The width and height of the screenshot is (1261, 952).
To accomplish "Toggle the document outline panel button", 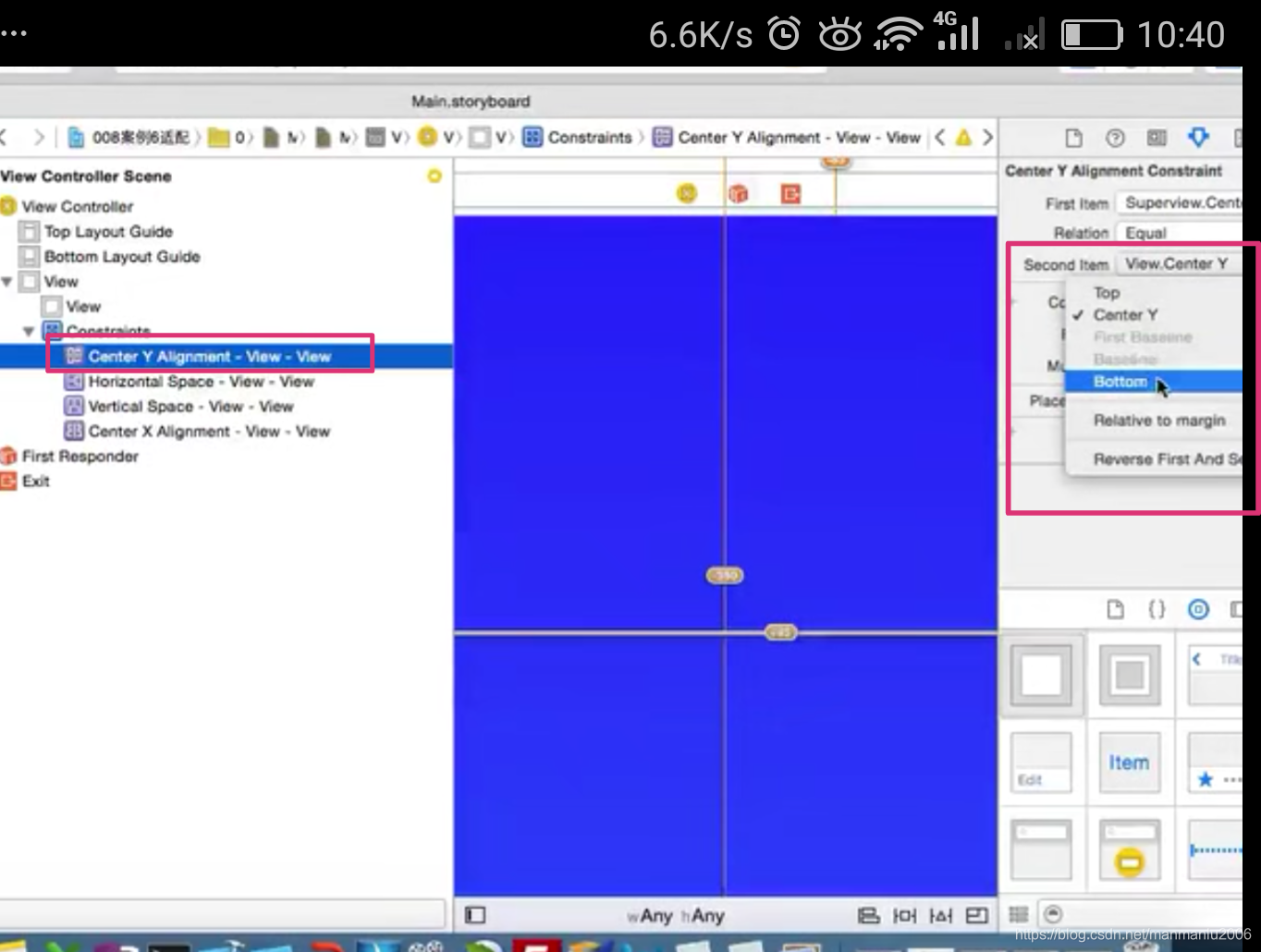I will 475,915.
